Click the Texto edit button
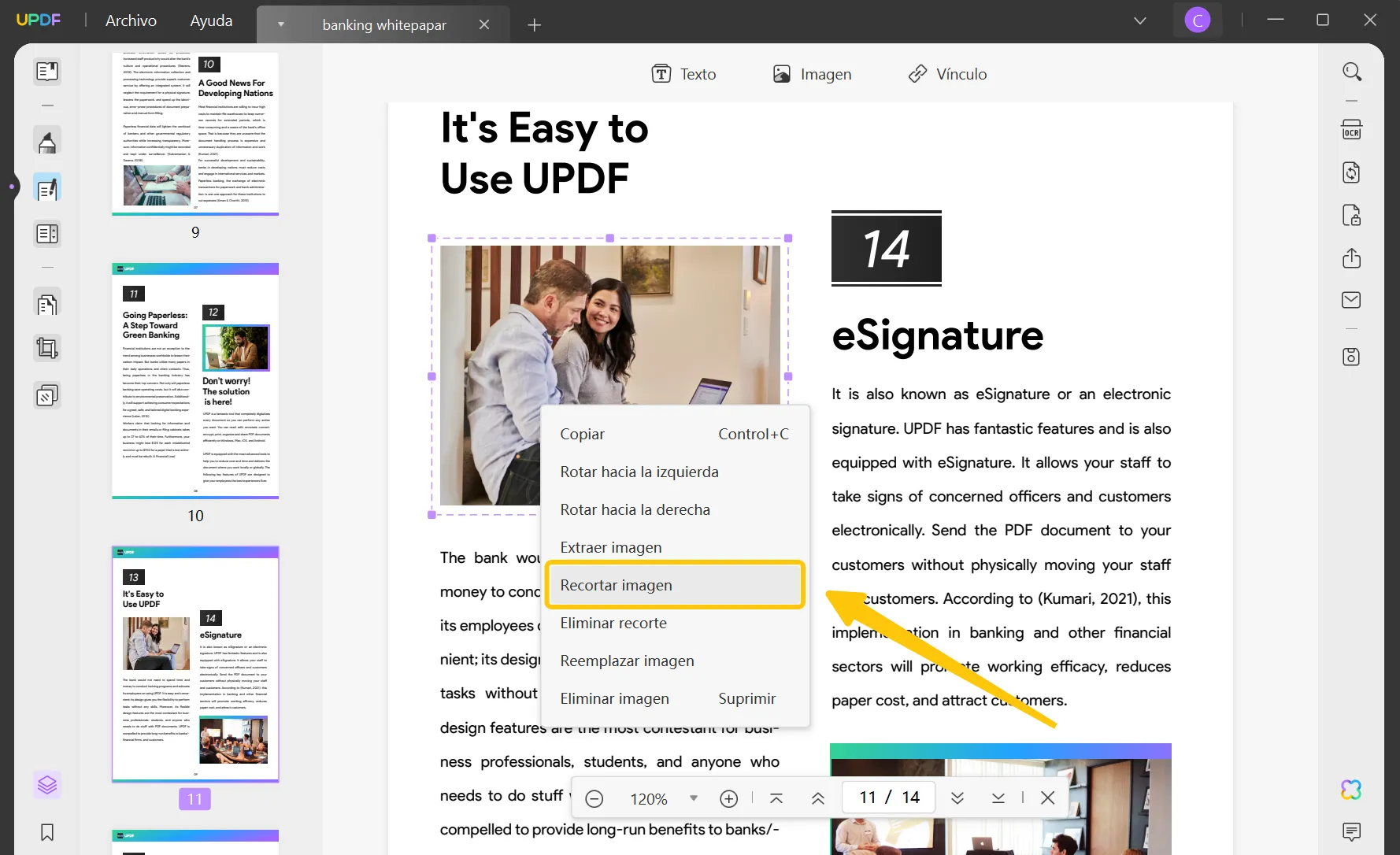This screenshot has width=1400, height=855. pyautogui.click(x=683, y=74)
